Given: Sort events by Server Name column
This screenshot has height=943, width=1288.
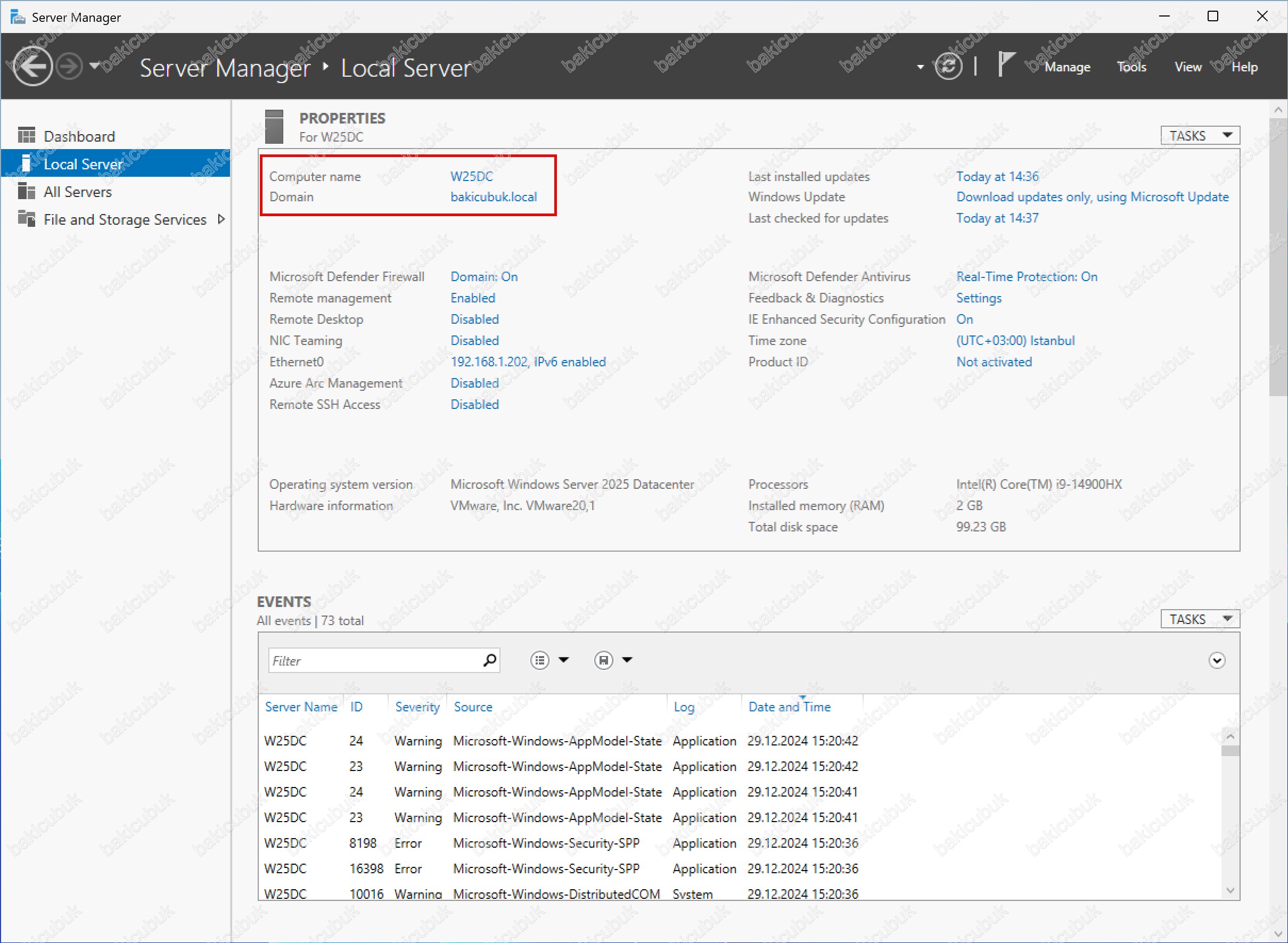Looking at the screenshot, I should point(301,707).
